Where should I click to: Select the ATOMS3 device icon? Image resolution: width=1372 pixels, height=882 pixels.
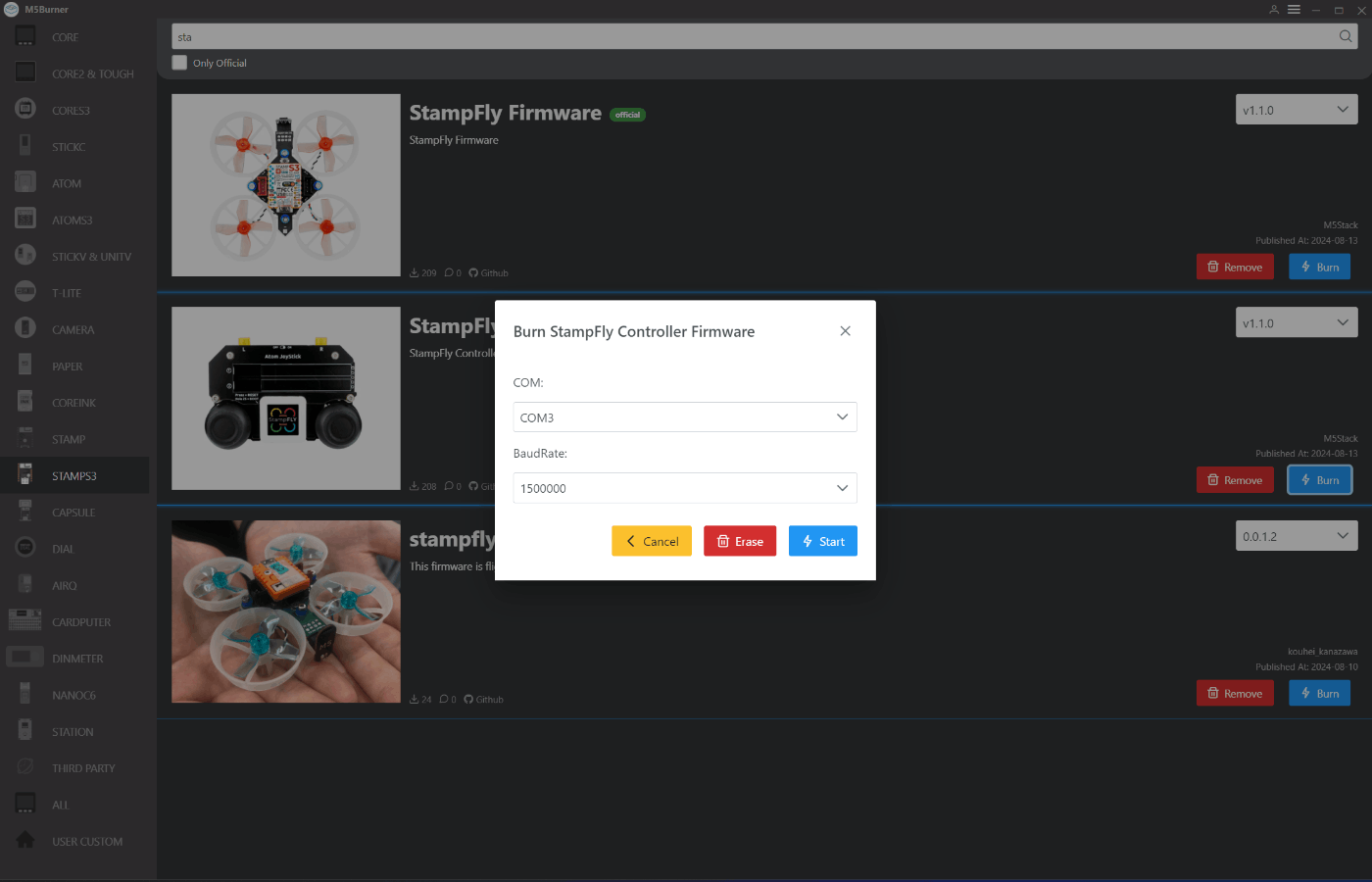tap(25, 219)
